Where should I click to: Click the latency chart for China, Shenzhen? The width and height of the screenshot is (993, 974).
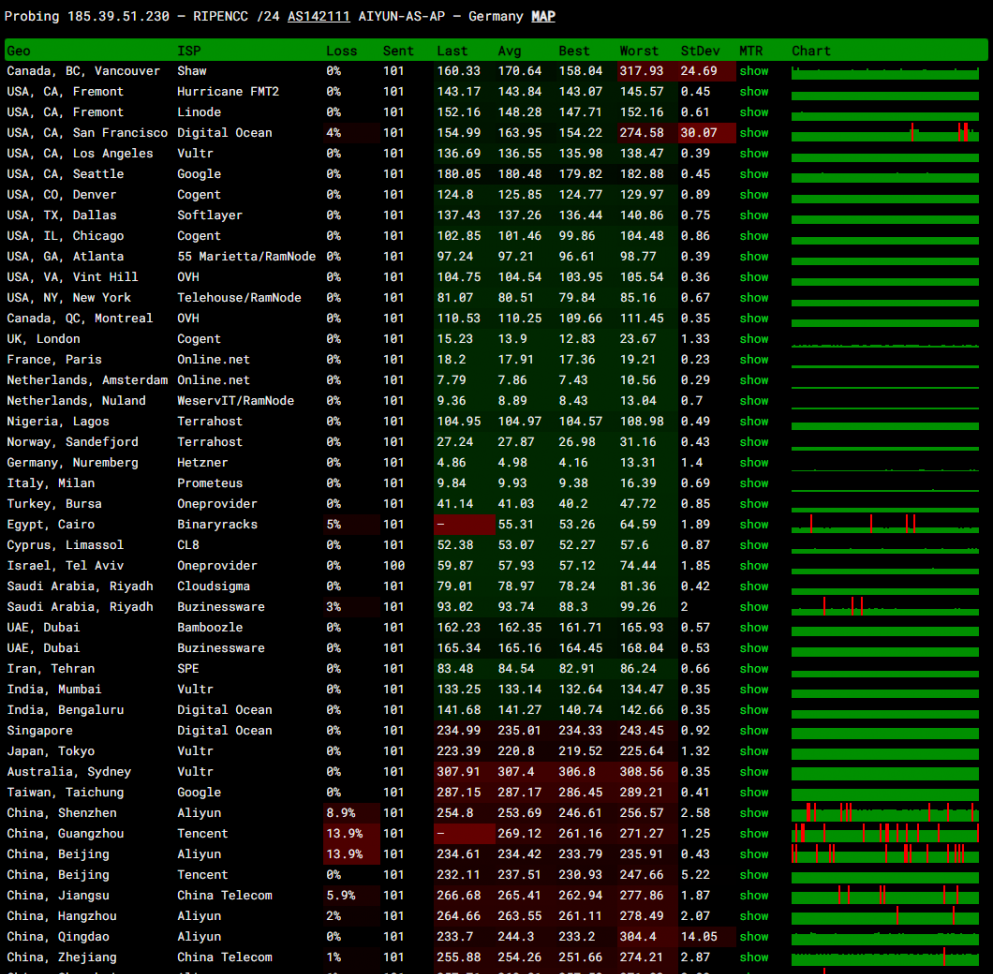885,813
